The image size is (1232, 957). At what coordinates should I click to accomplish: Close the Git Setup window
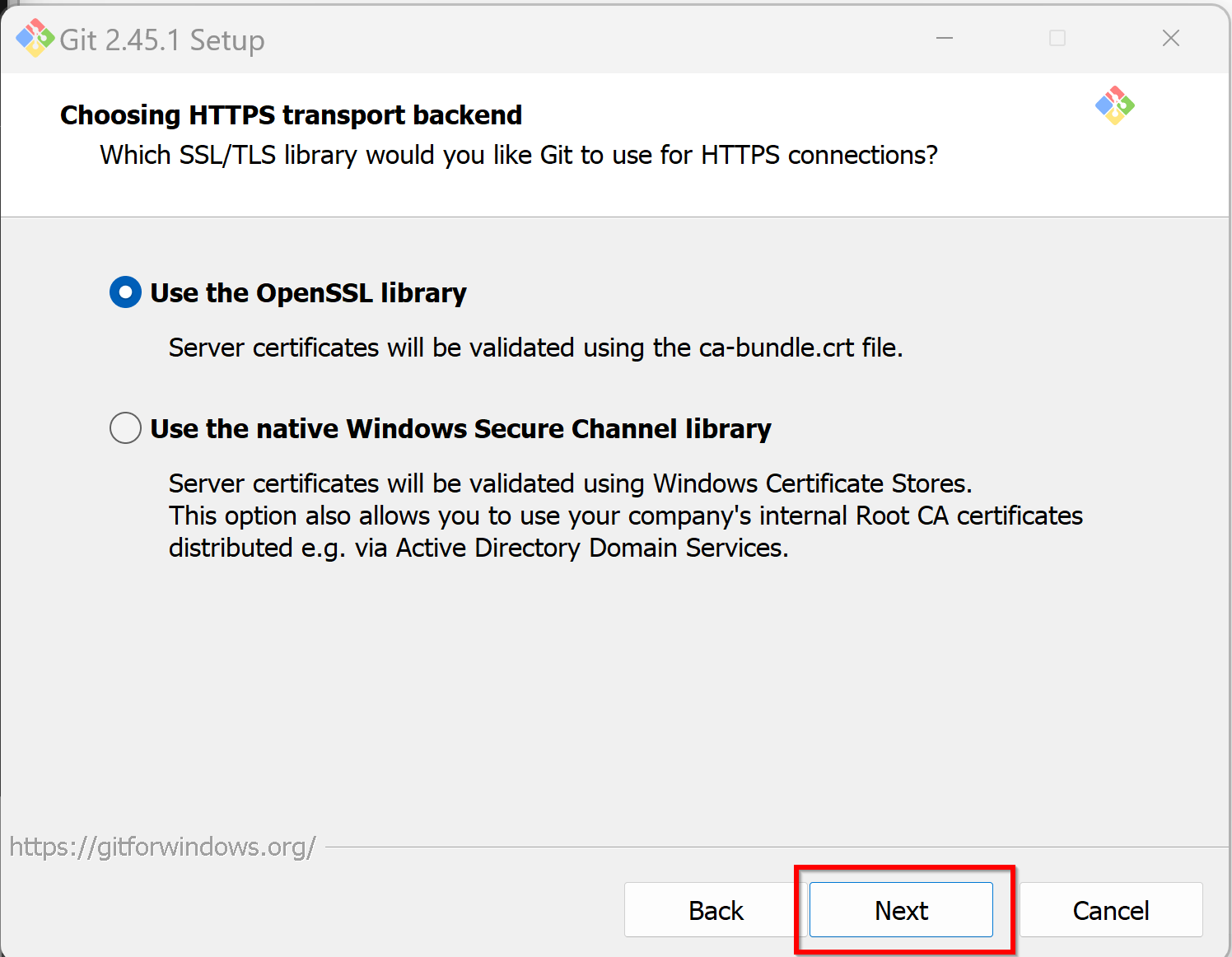pyautogui.click(x=1171, y=38)
